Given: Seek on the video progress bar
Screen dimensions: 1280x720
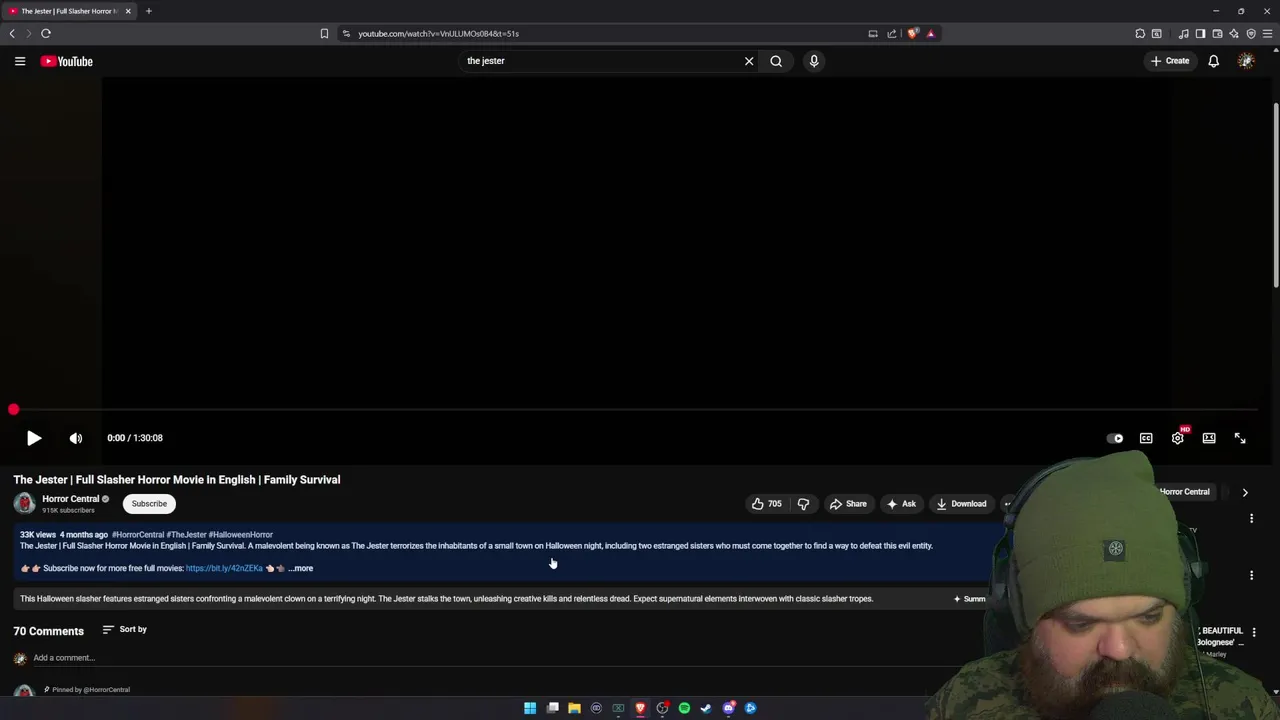Looking at the screenshot, I should 635,410.
